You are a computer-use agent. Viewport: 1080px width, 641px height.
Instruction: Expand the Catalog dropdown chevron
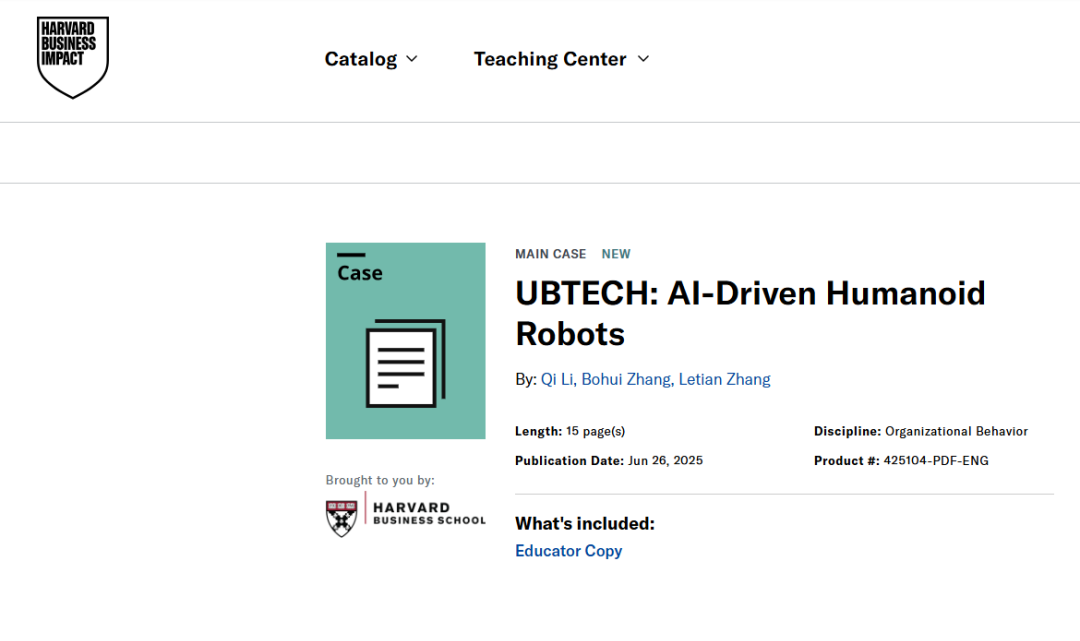[x=412, y=59]
